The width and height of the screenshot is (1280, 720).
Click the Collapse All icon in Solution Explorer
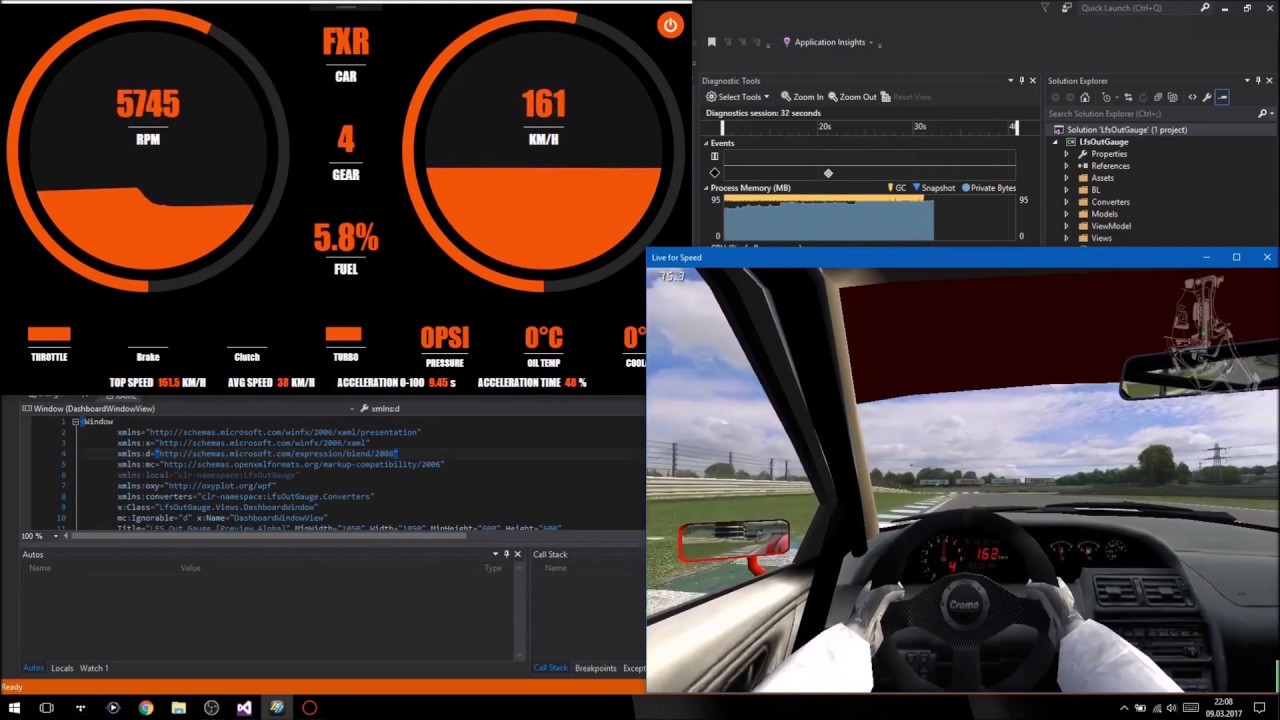1158,97
